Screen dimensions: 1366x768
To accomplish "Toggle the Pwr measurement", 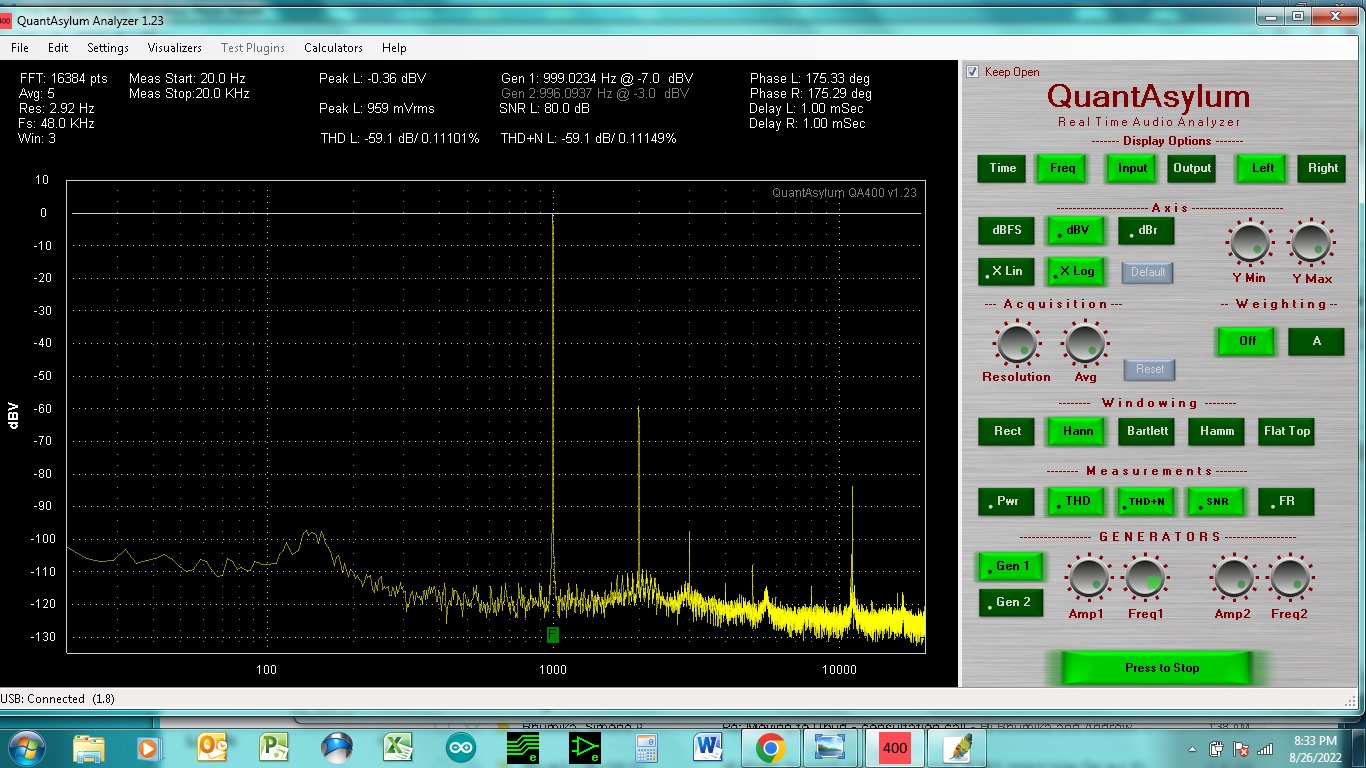I will pyautogui.click(x=1007, y=501).
